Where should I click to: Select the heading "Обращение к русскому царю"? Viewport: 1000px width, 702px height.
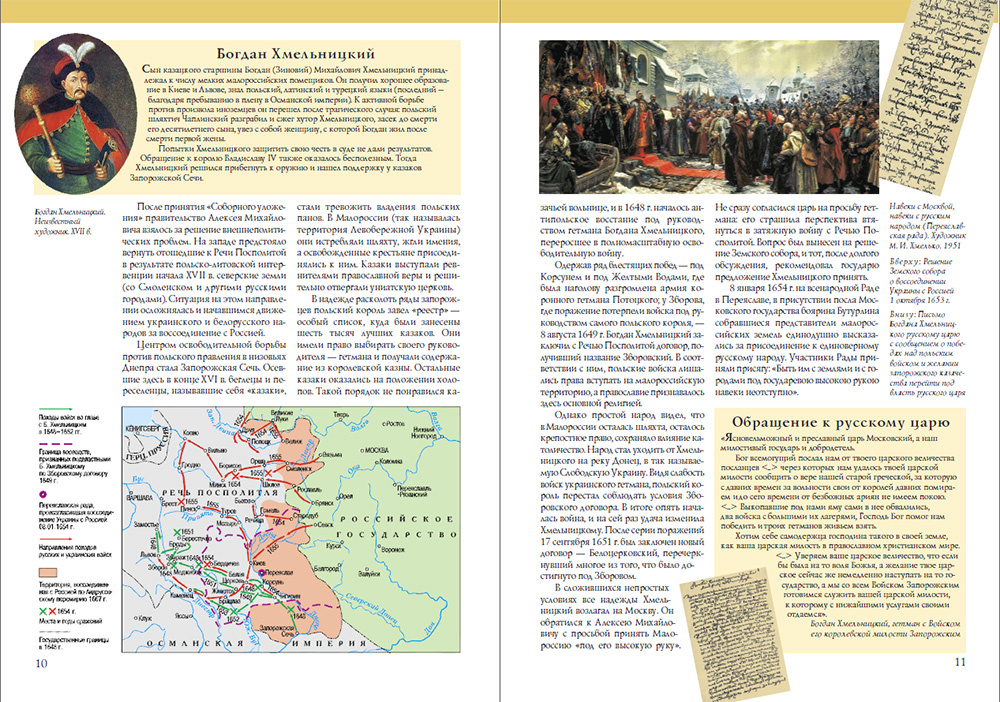coord(841,422)
